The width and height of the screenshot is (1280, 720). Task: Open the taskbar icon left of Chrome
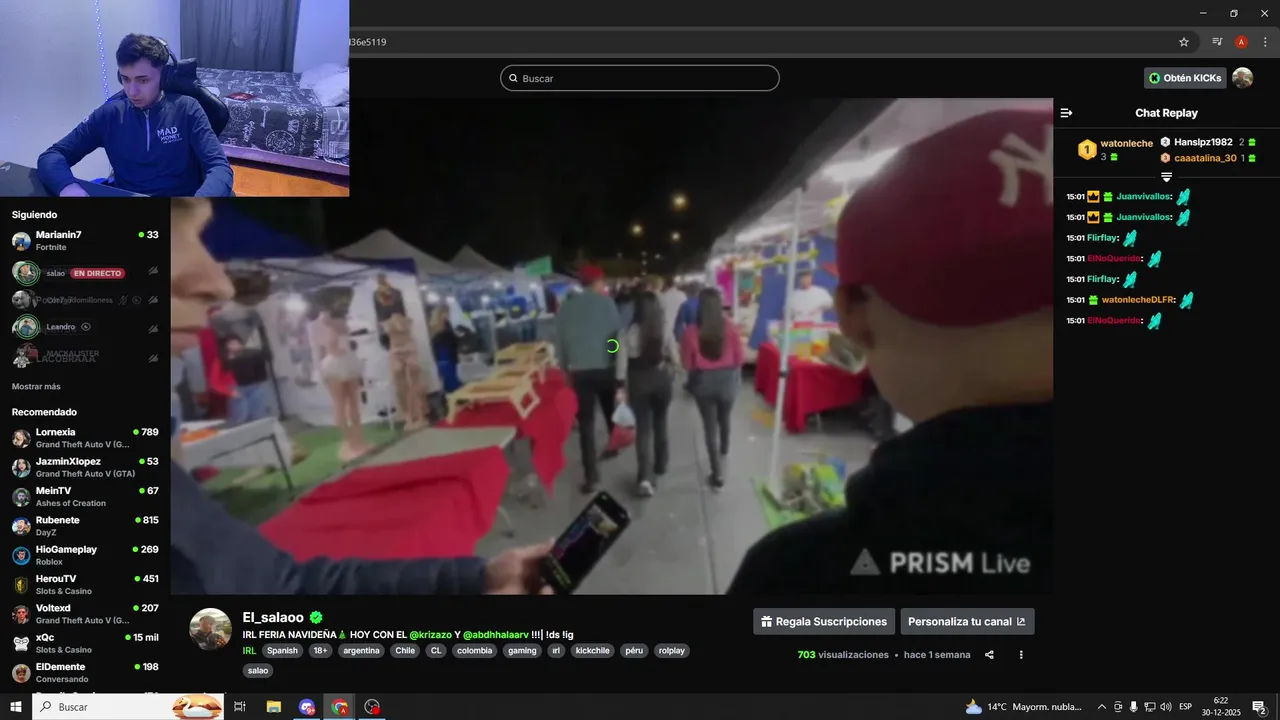[307, 707]
